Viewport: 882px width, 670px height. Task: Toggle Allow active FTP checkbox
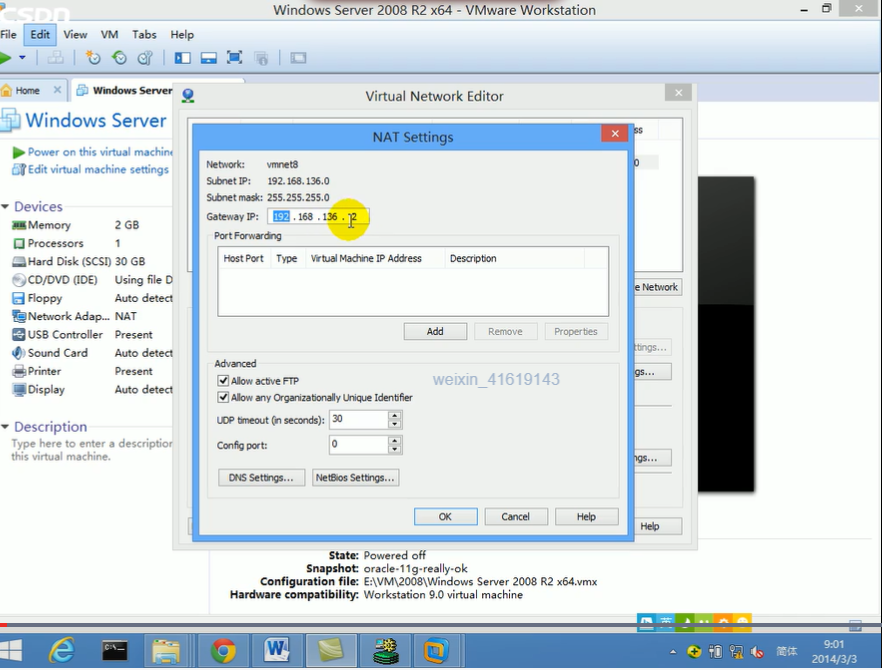tap(223, 381)
